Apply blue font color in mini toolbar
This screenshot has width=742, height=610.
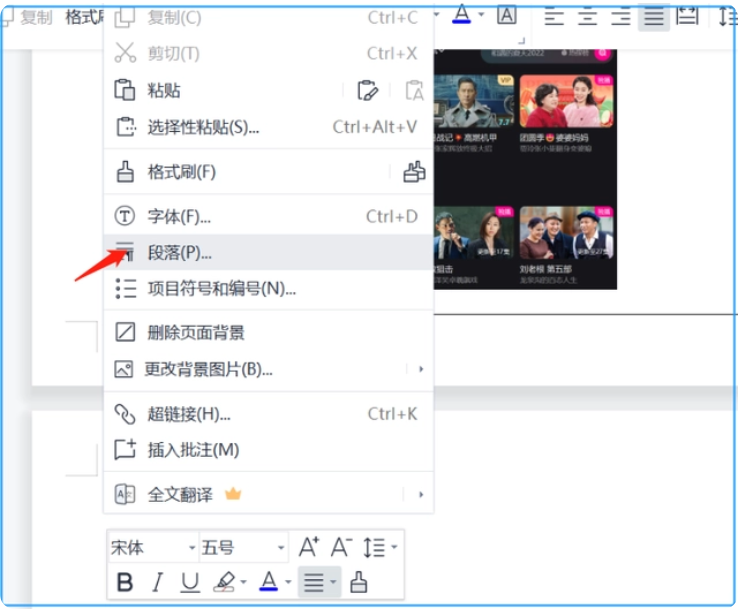pos(268,582)
